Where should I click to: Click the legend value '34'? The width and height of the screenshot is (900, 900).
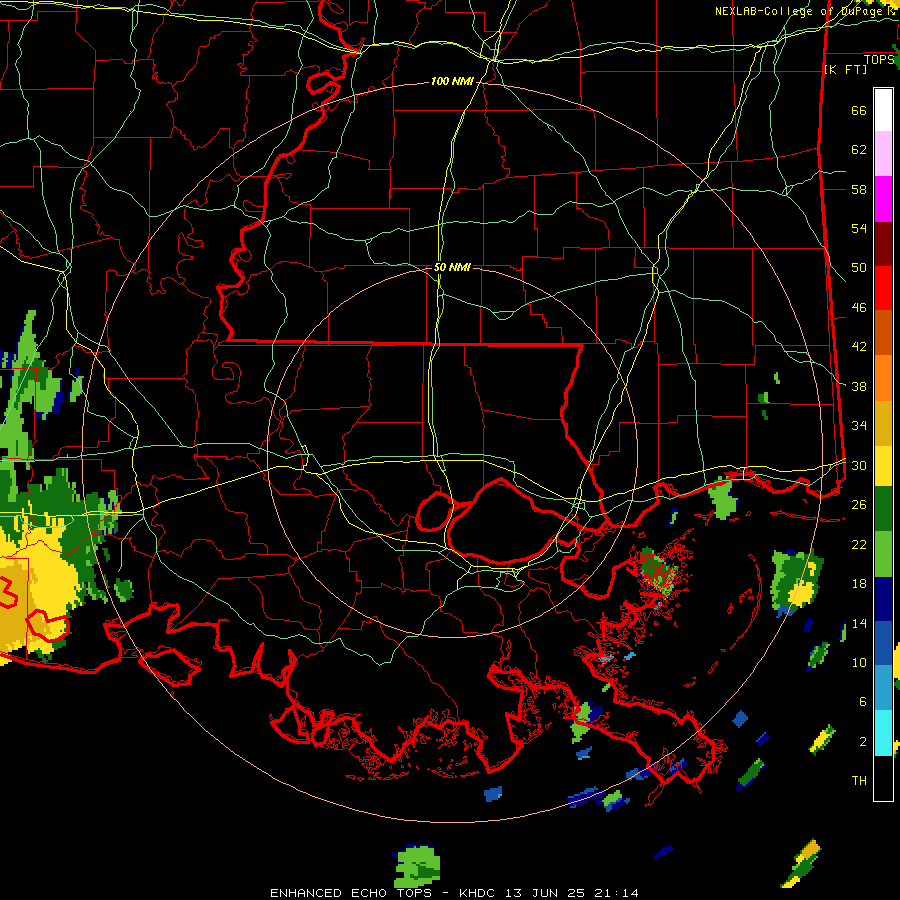859,426
